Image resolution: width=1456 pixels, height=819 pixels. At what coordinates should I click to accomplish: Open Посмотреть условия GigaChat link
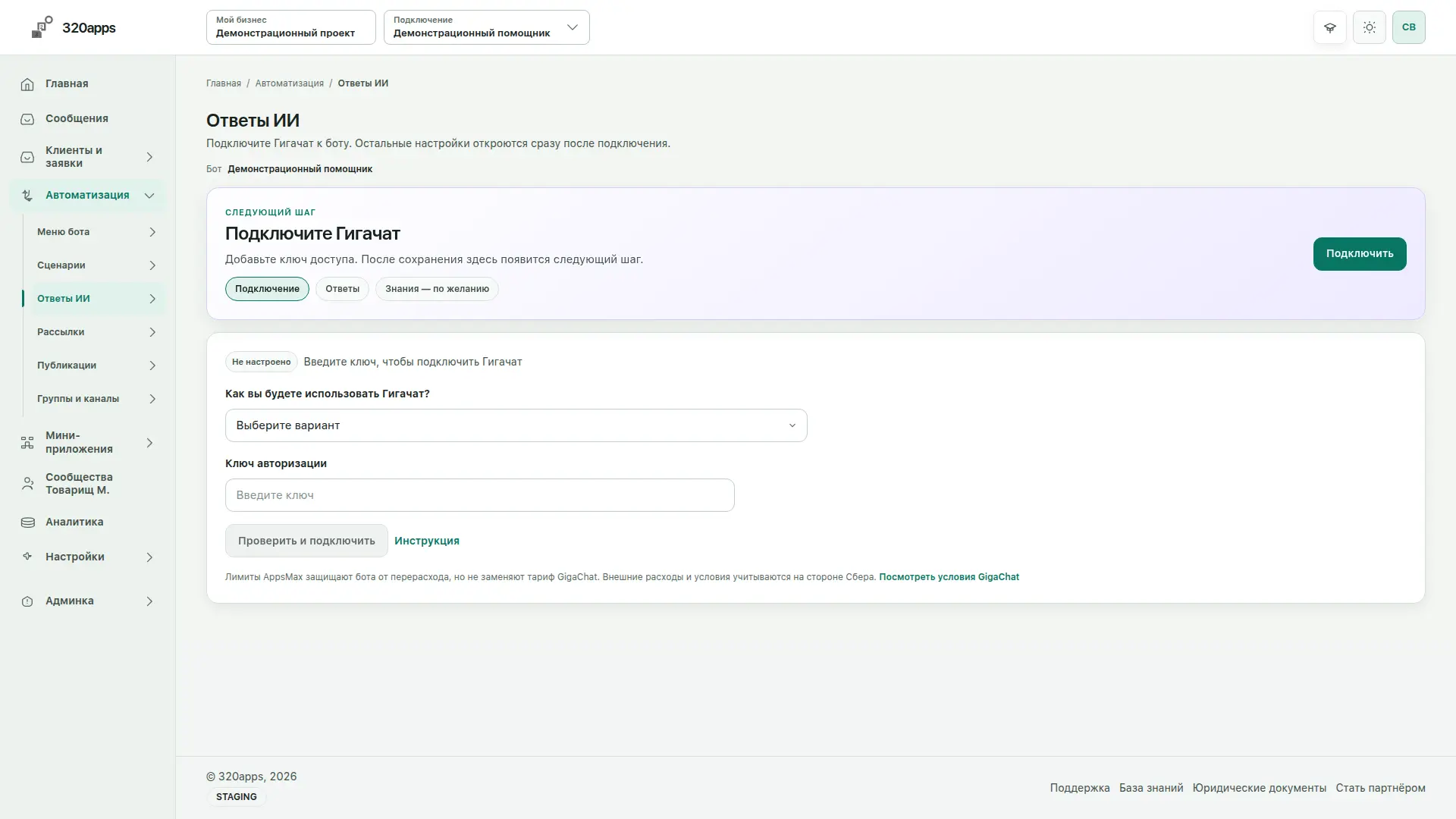click(x=949, y=577)
